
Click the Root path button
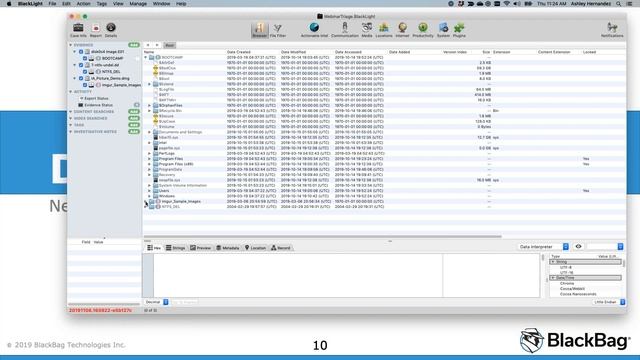[169, 45]
